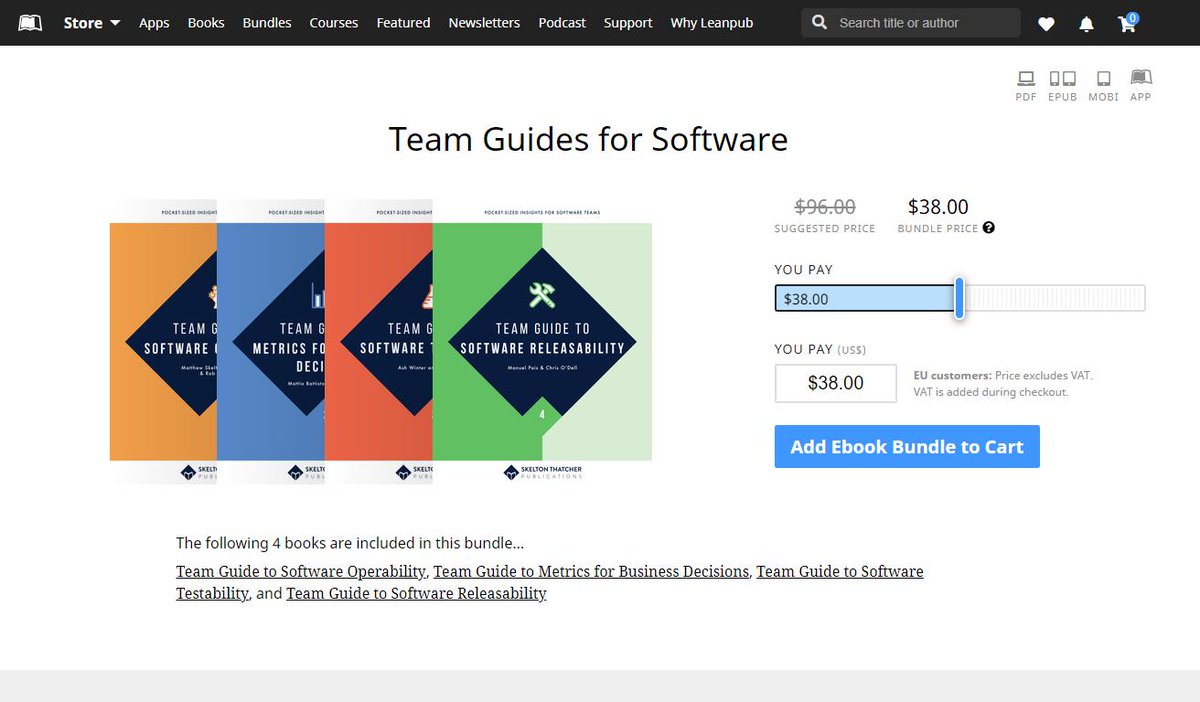Open Team Guide to Metrics for Business Decisions link
The height and width of the screenshot is (702, 1200).
point(591,571)
